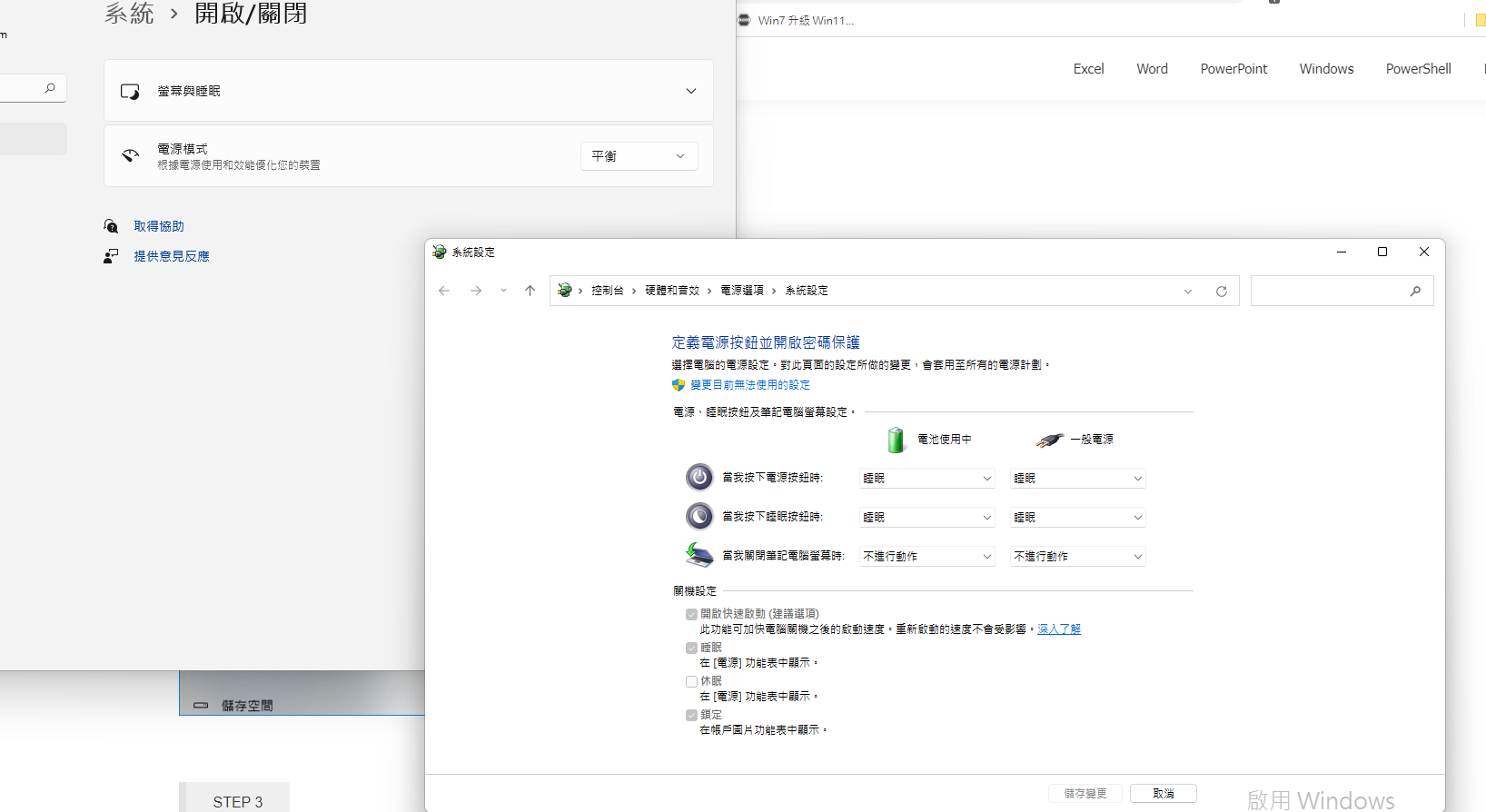Image resolution: width=1486 pixels, height=812 pixels.
Task: Open the Excel menu item
Action: (x=1088, y=69)
